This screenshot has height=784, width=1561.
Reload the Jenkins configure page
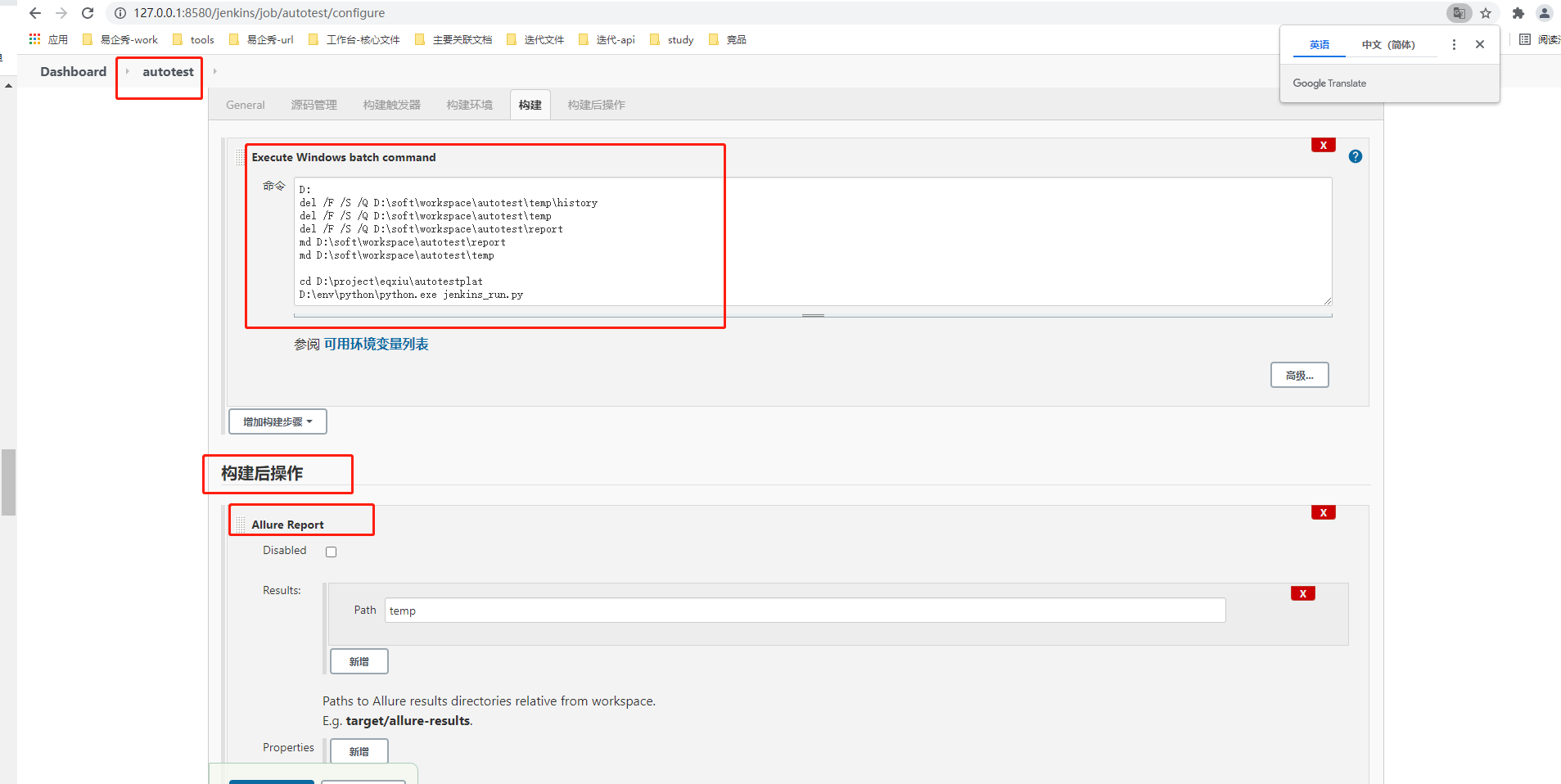(88, 13)
